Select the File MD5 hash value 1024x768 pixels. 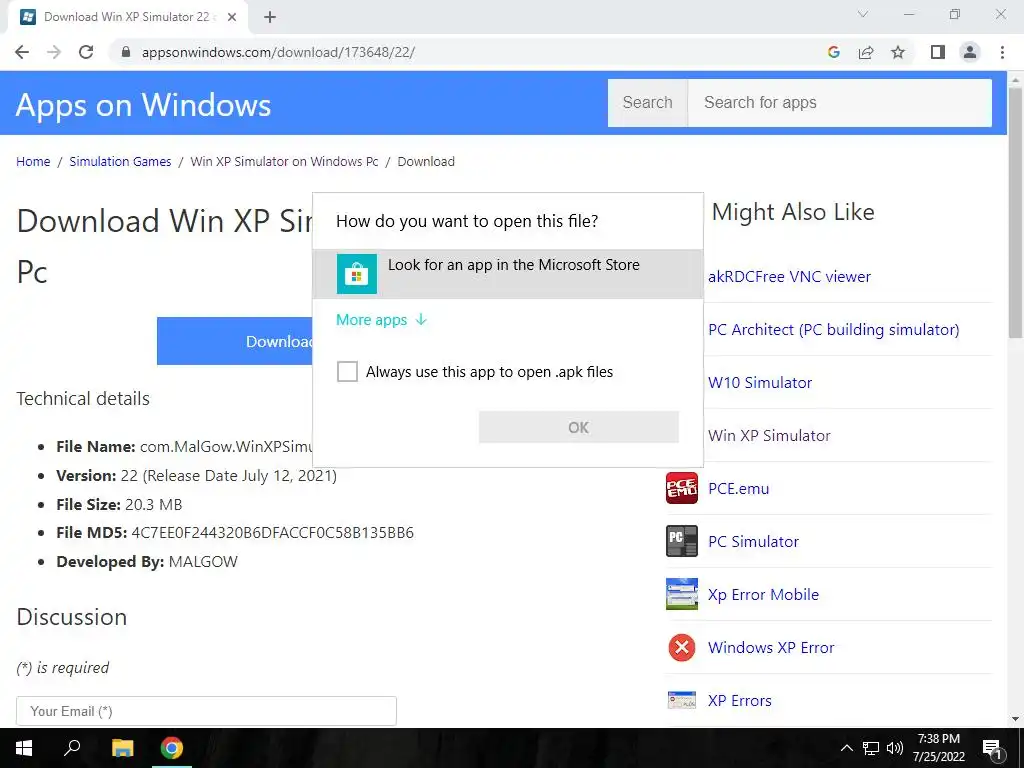(272, 533)
